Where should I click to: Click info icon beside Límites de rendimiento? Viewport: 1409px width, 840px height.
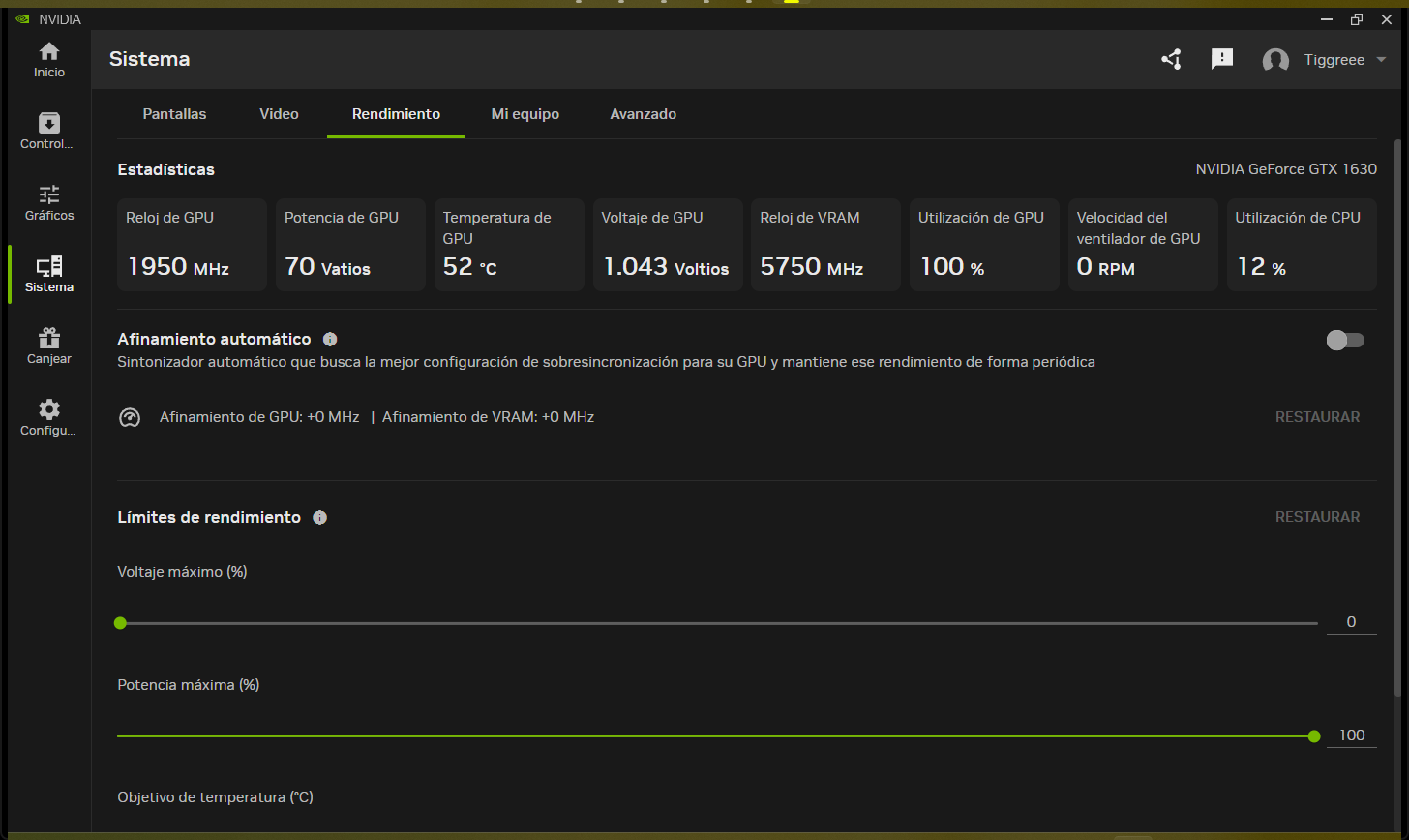(x=320, y=518)
